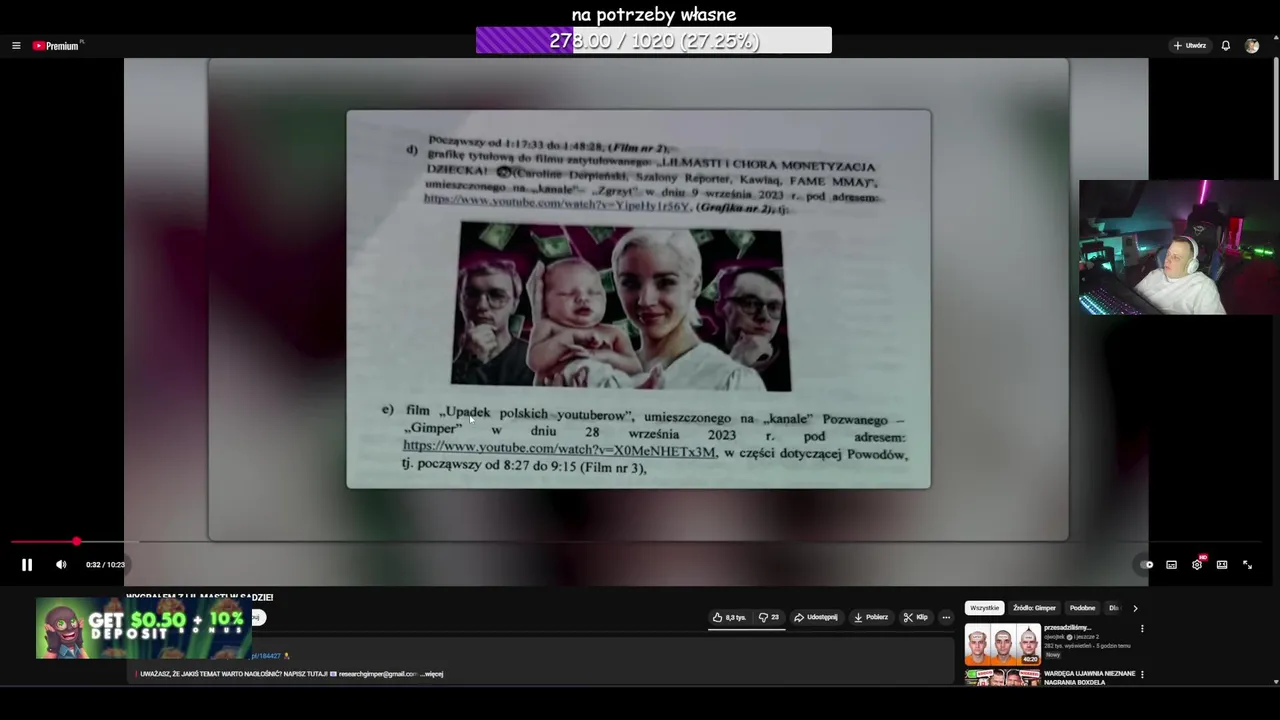The height and width of the screenshot is (720, 1280).
Task: Like the video with 8,3 tys.
Action: [729, 617]
